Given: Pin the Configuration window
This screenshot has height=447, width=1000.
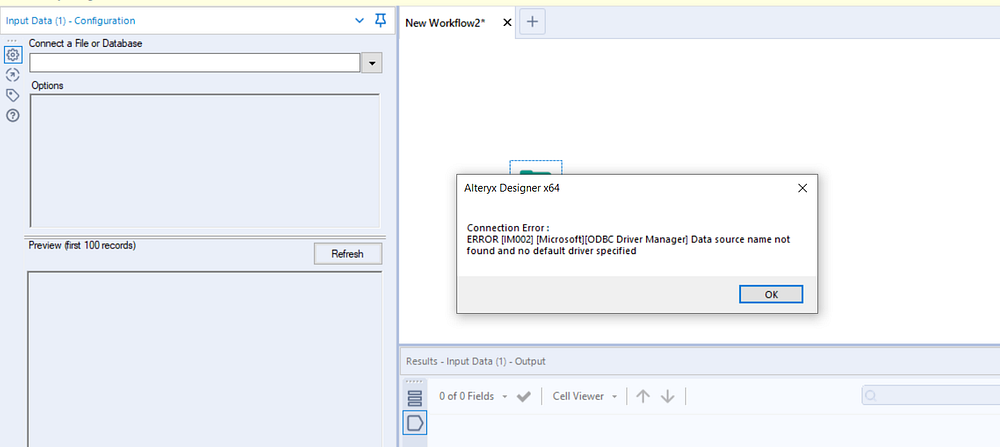Looking at the screenshot, I should point(380,20).
